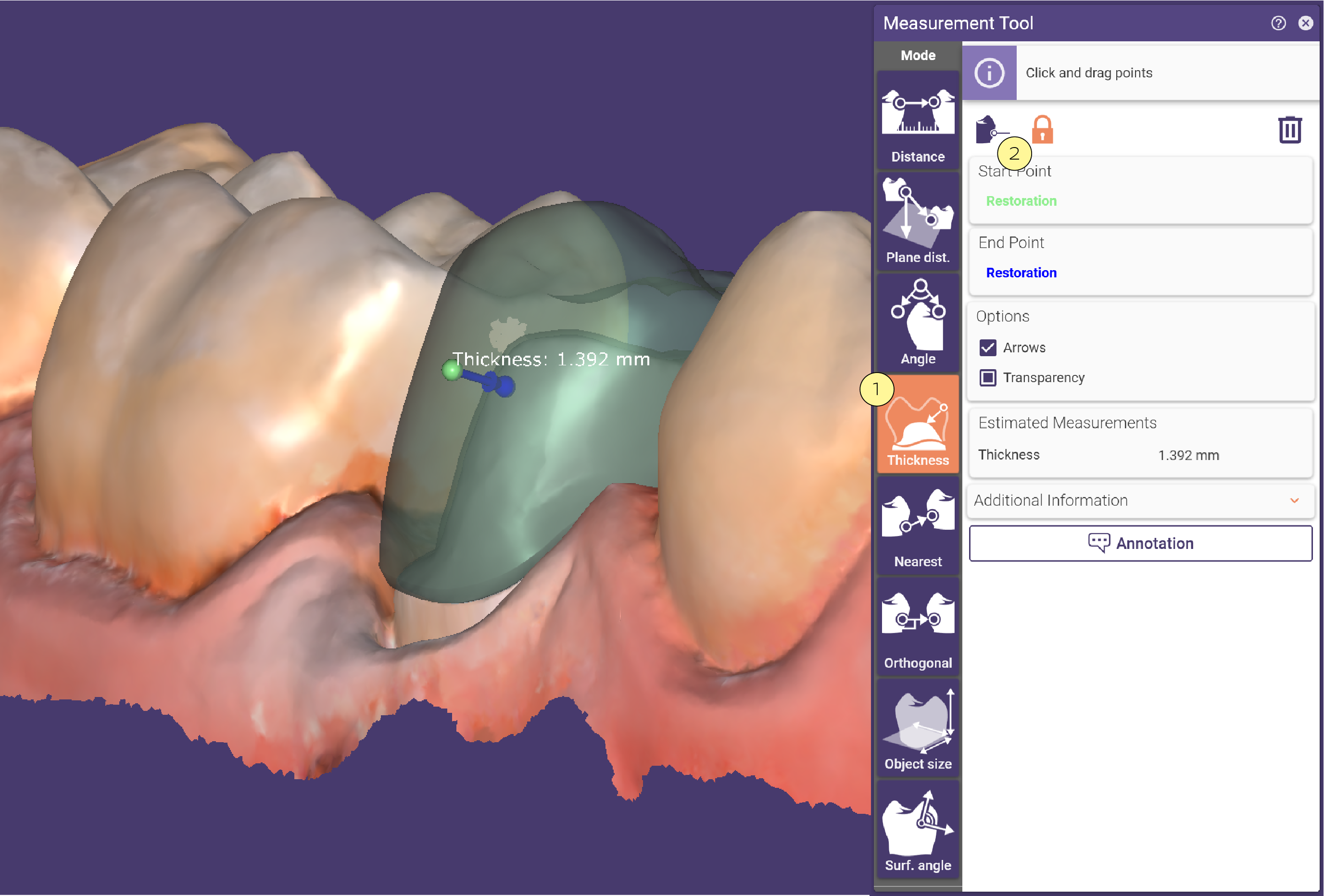Switch to Angle measurement mode

pos(918,322)
